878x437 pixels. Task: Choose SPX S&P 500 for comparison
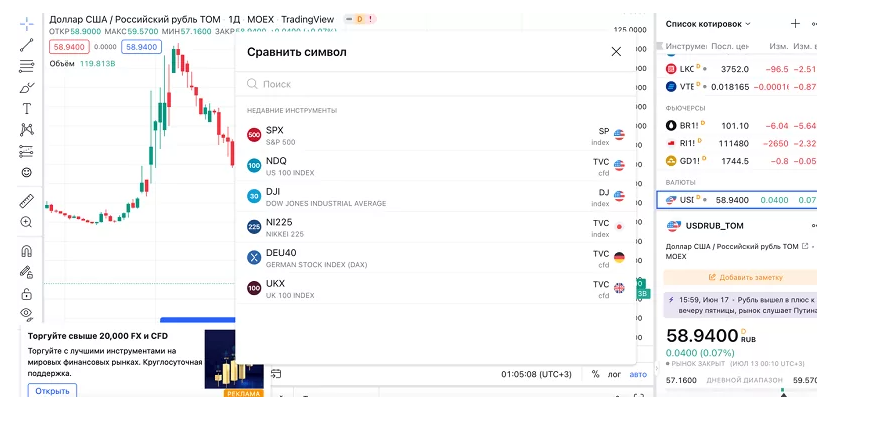[436, 135]
